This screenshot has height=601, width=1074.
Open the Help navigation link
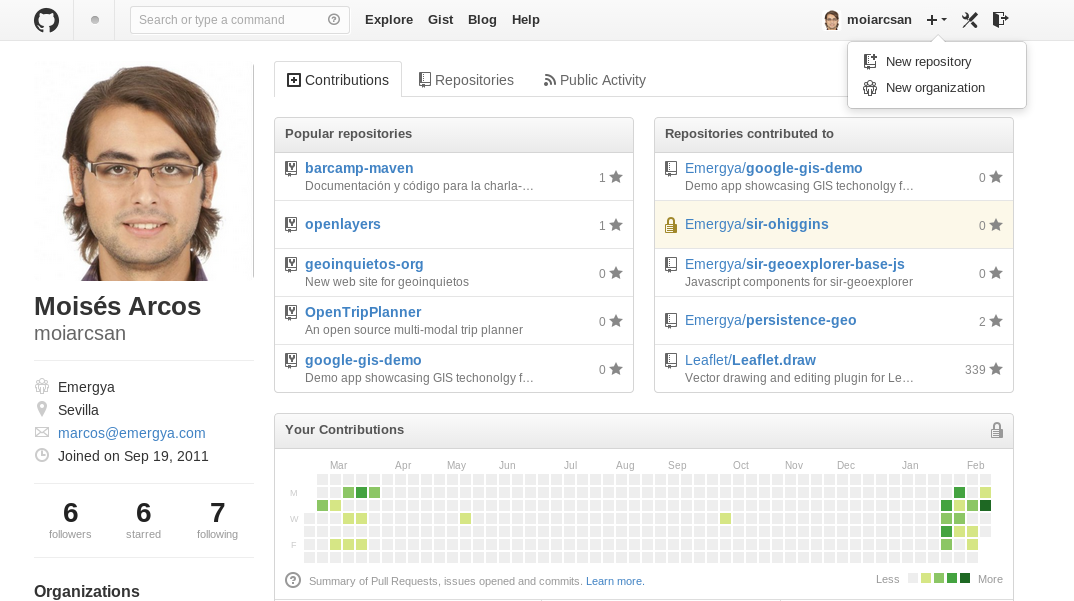[x=525, y=20]
